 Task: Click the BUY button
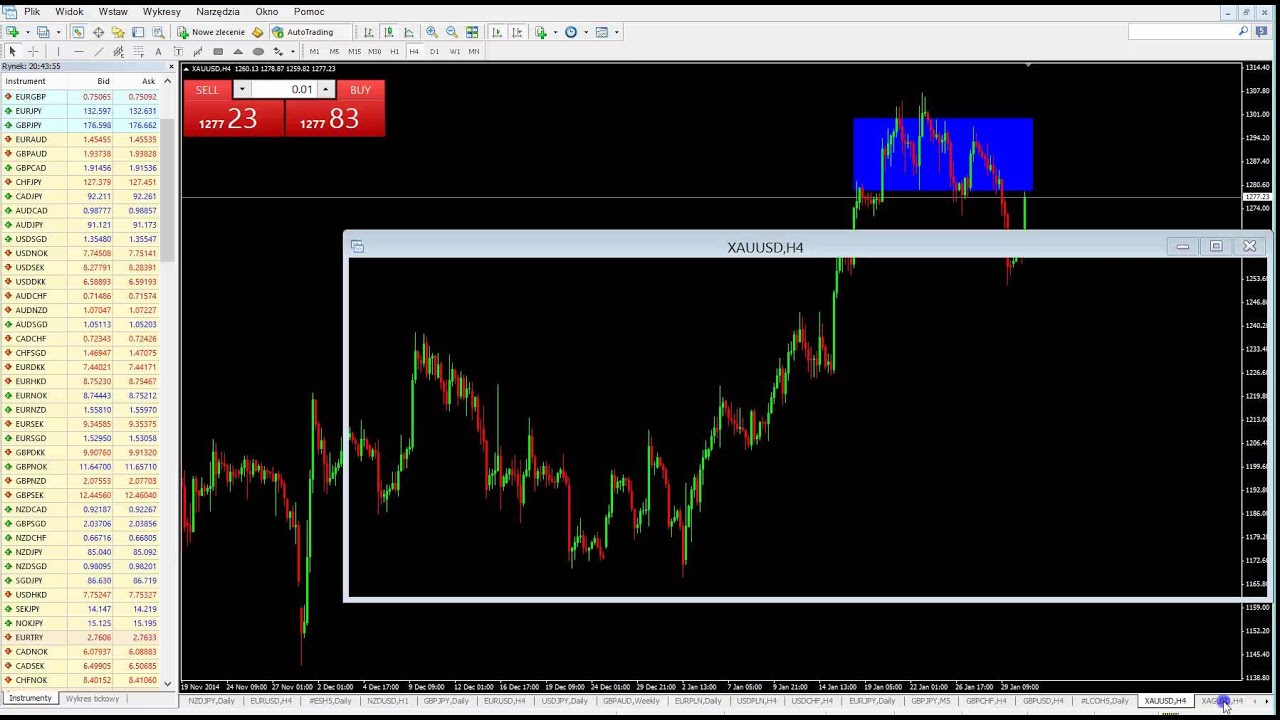pos(360,90)
